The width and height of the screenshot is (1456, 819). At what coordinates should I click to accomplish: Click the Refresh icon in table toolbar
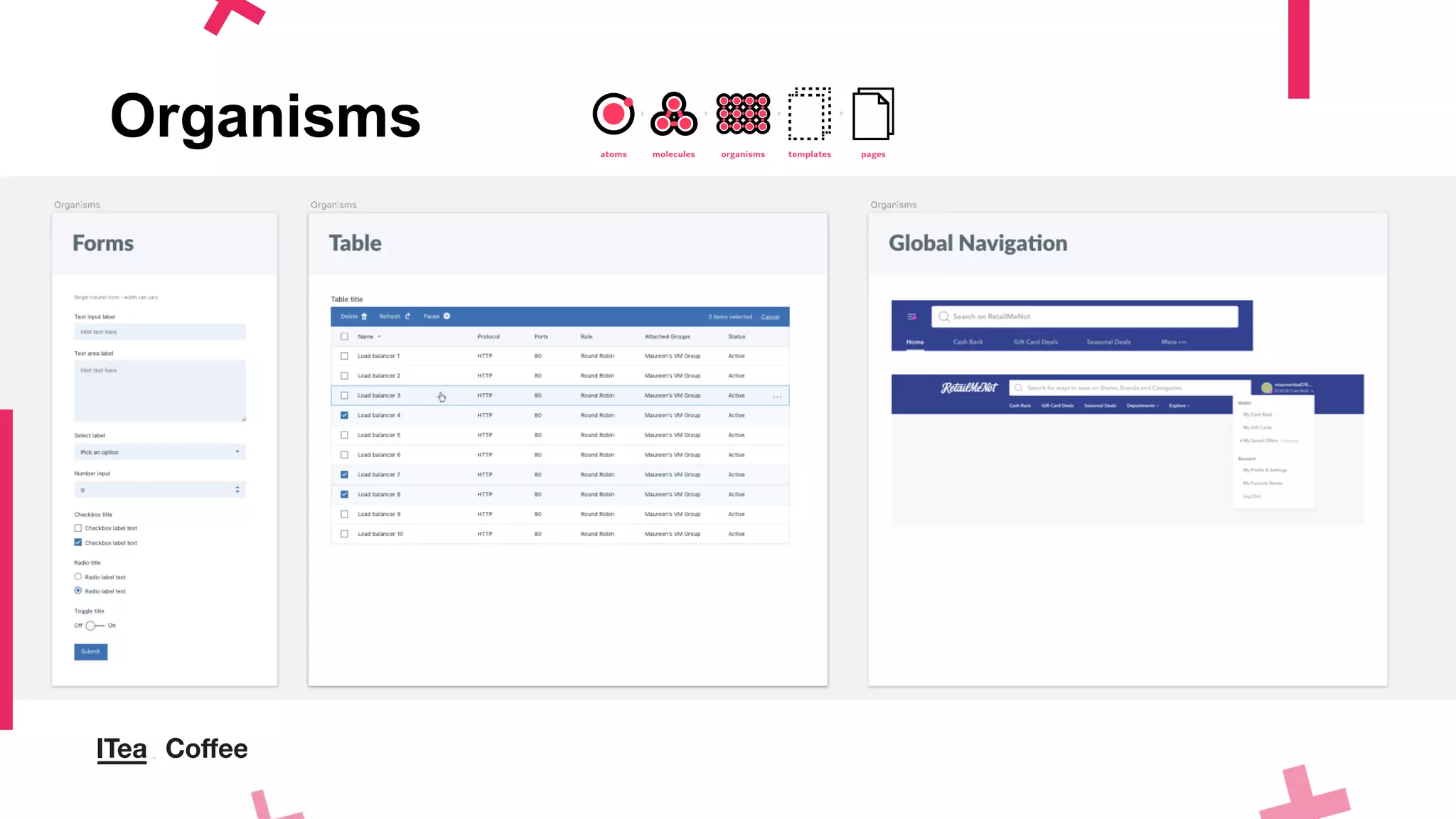click(x=407, y=316)
